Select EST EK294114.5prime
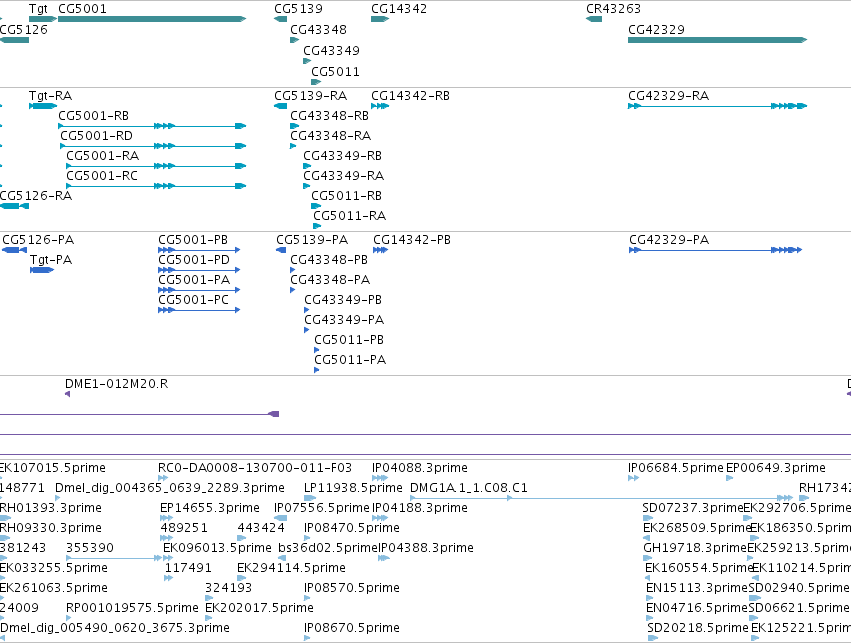 291,568
